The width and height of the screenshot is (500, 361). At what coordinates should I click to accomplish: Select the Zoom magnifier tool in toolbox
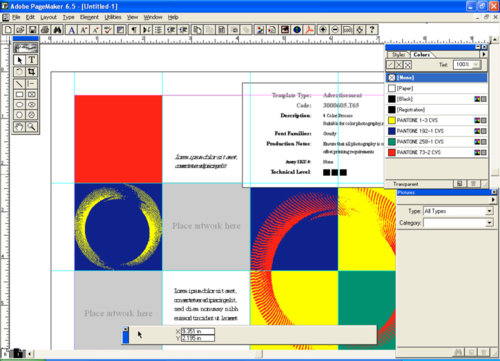(x=31, y=127)
